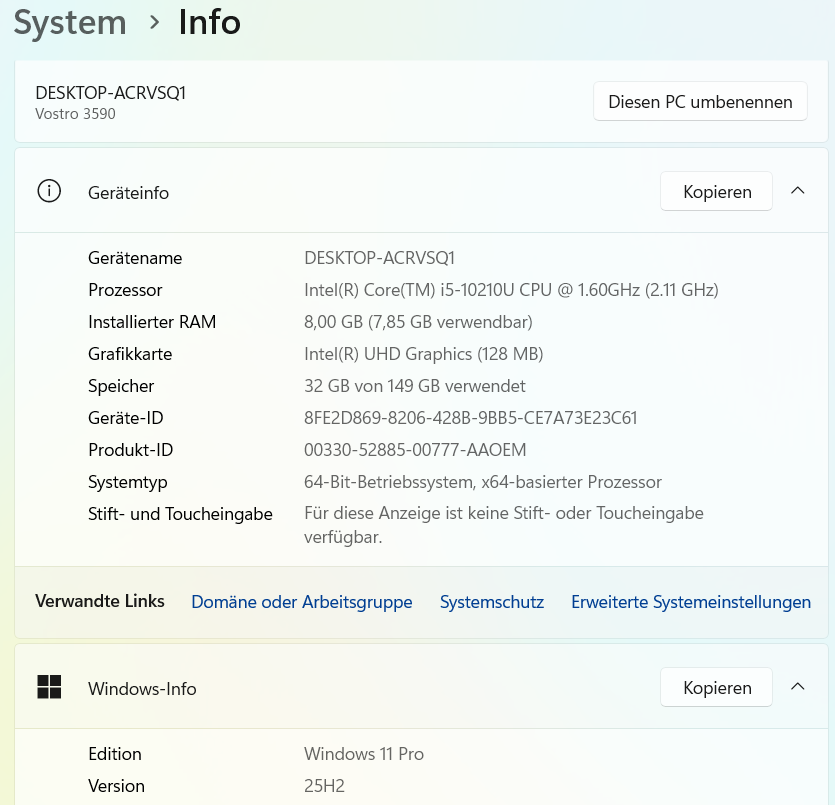This screenshot has width=835, height=805.
Task: Click RAM value 8,00 GB (7,85 GB verwendbar)
Action: click(x=418, y=322)
